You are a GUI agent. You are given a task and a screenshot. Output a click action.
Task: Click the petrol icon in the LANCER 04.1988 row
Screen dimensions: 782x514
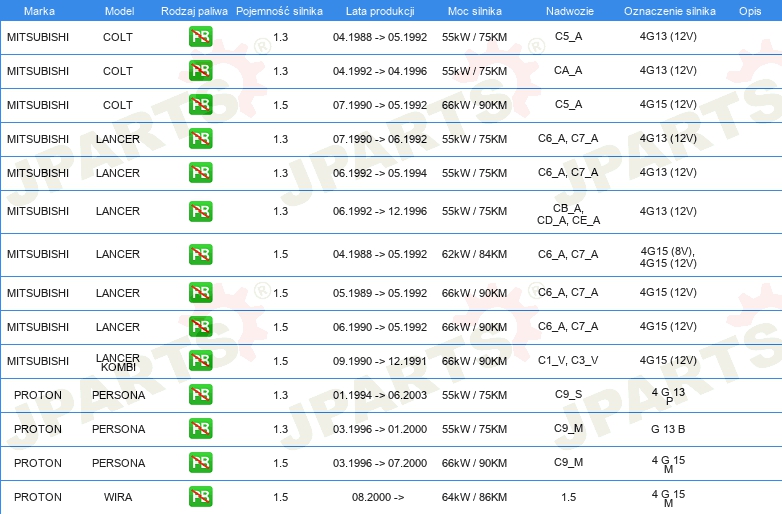pos(200,254)
